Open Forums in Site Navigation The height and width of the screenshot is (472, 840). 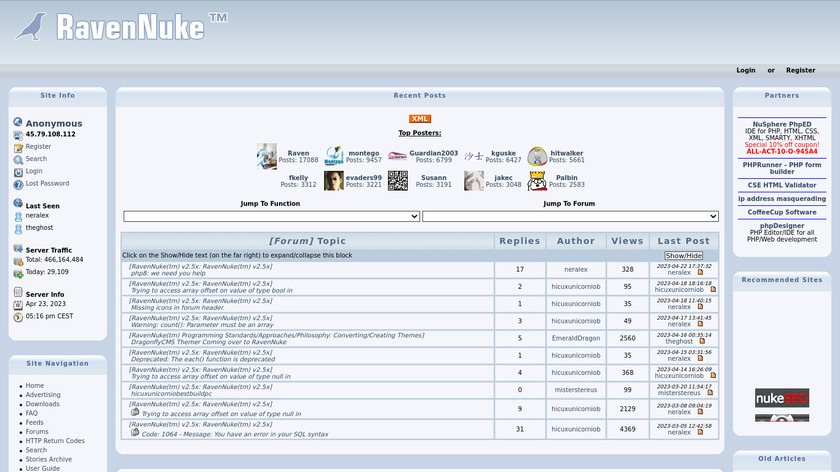click(x=37, y=431)
